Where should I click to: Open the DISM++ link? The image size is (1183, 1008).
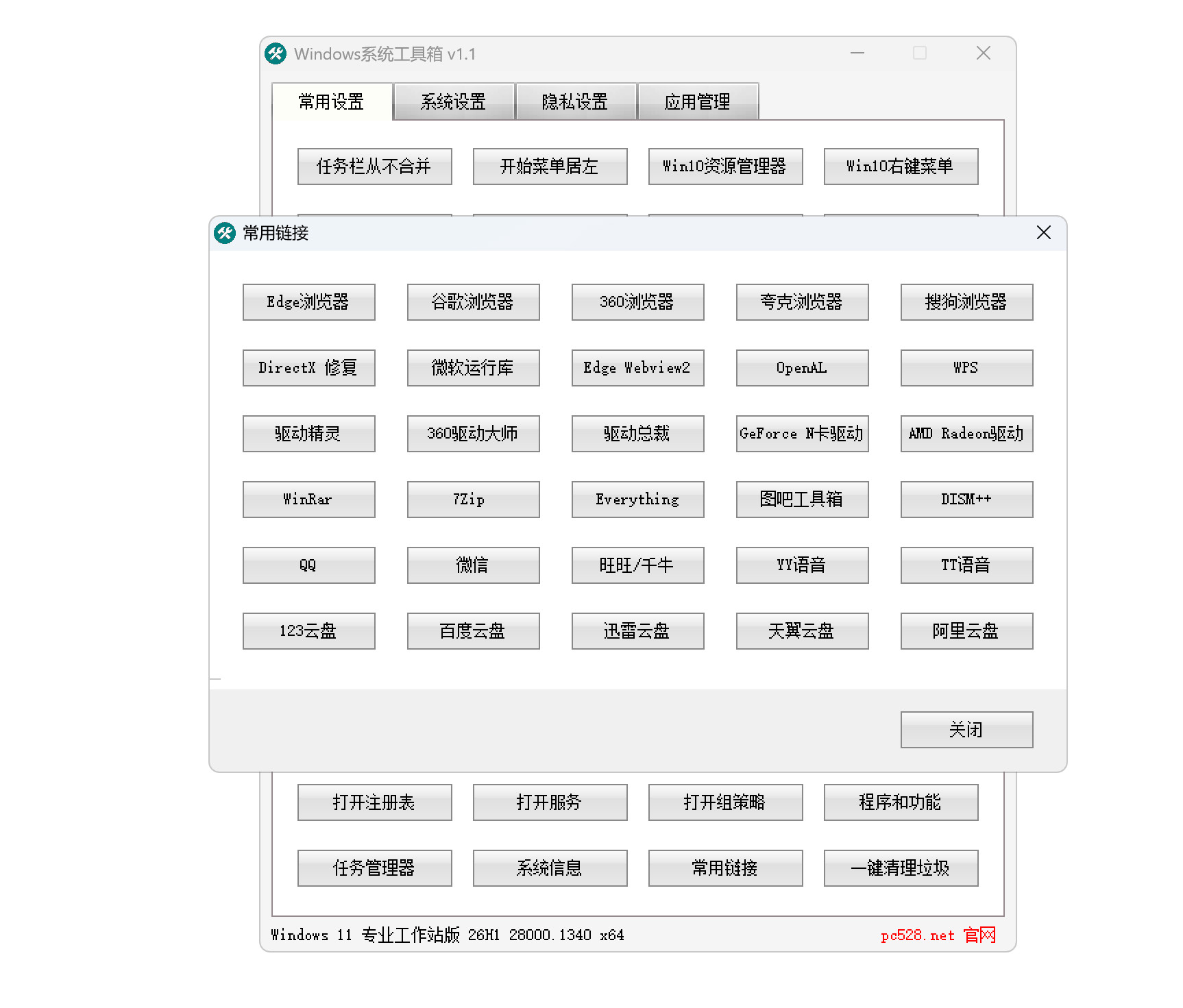966,499
